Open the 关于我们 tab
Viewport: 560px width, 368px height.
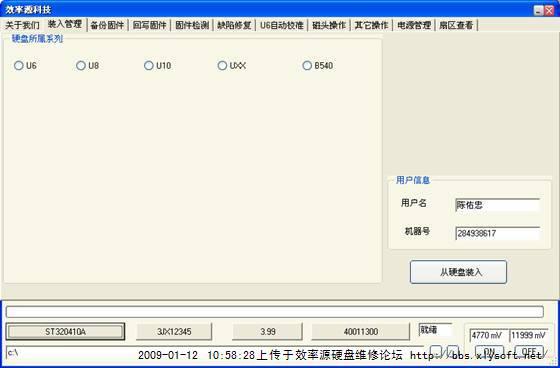(x=22, y=25)
